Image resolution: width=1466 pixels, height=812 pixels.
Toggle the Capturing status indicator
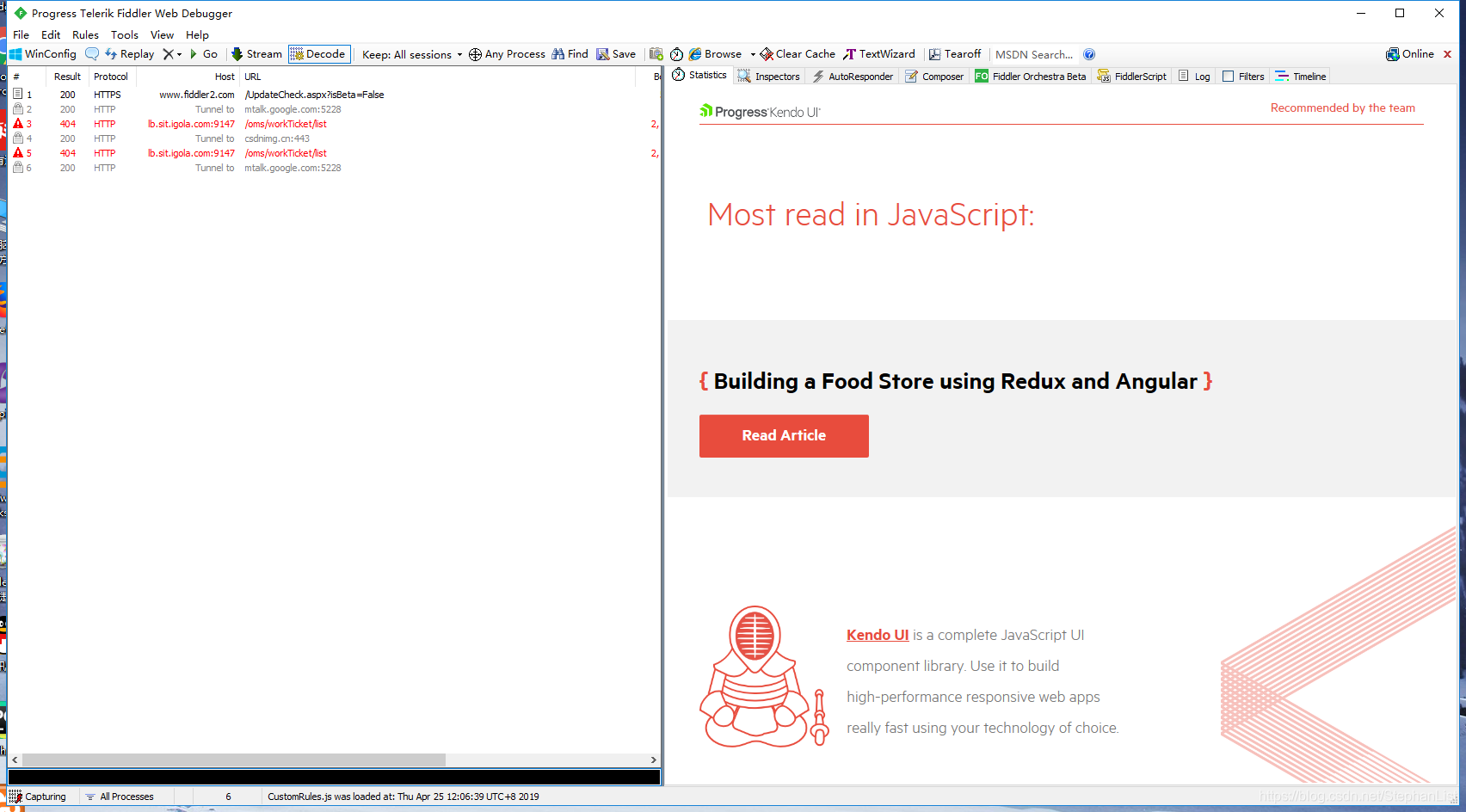click(38, 797)
